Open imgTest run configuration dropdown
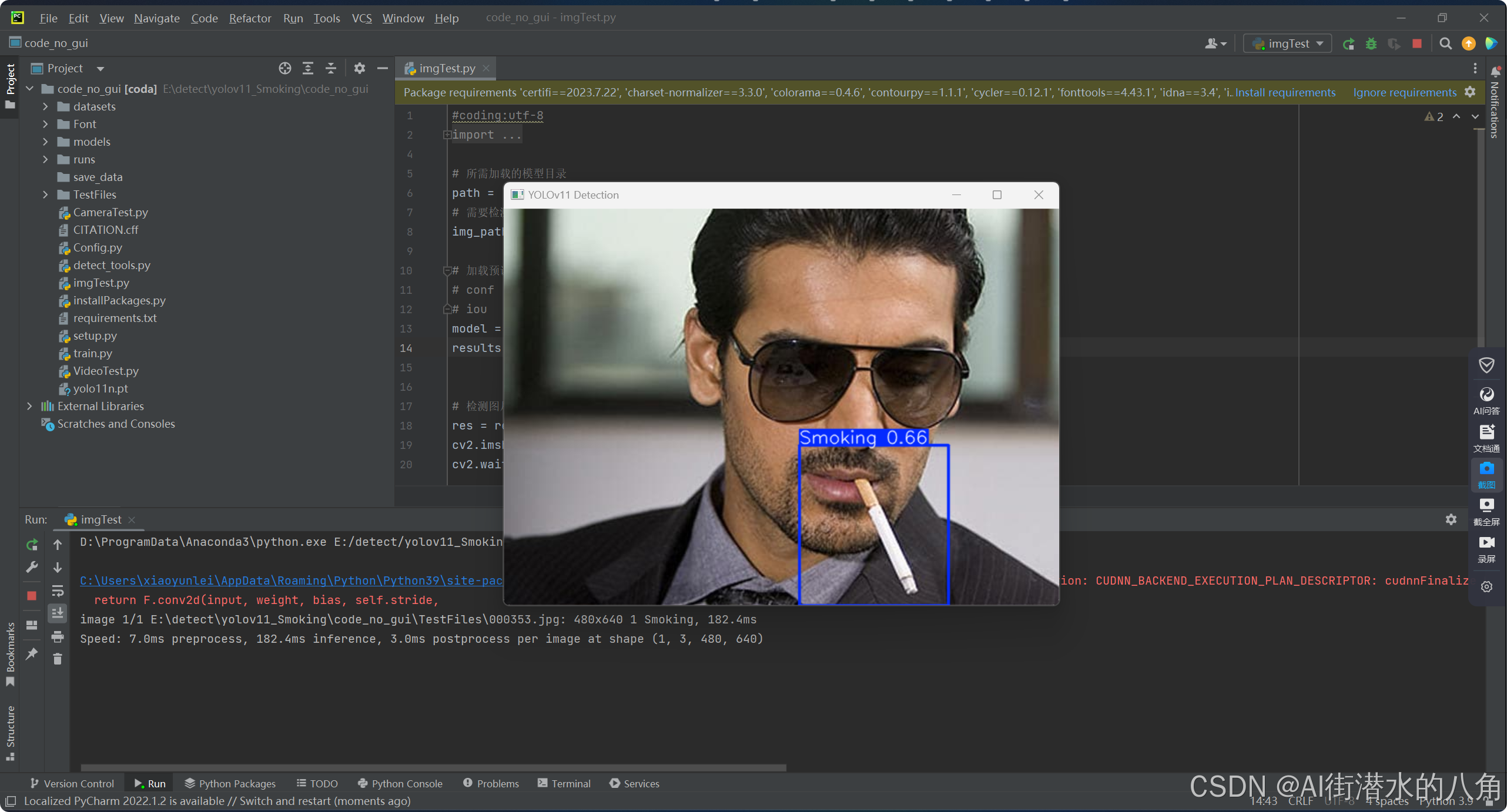This screenshot has height=812, width=1507. (x=1288, y=43)
